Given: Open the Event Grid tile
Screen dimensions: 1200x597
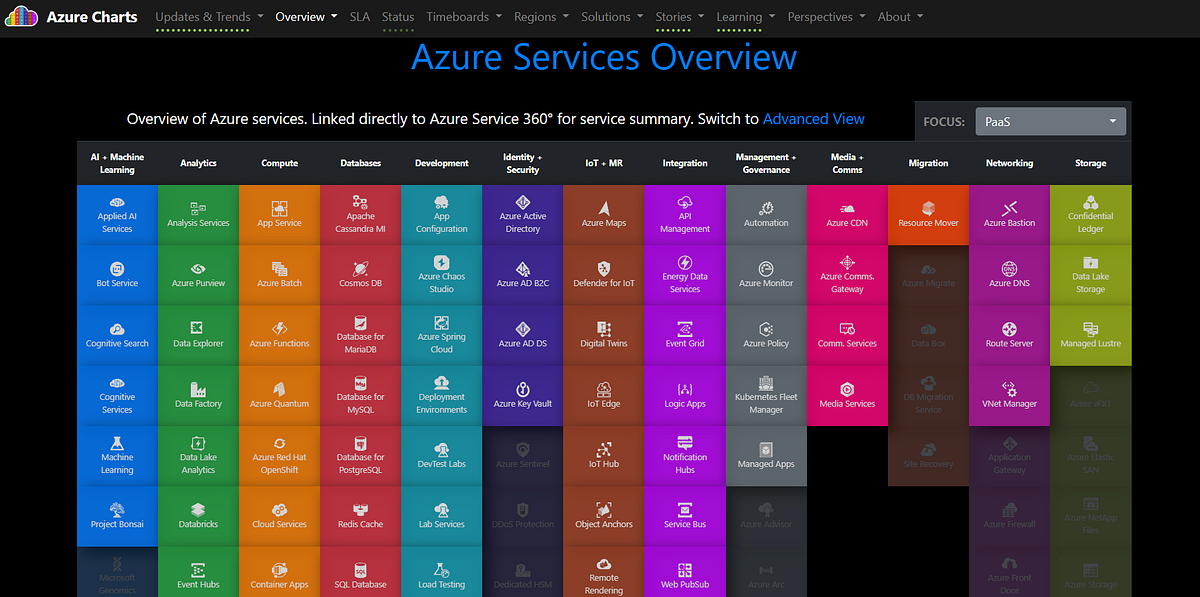Looking at the screenshot, I should 684,335.
